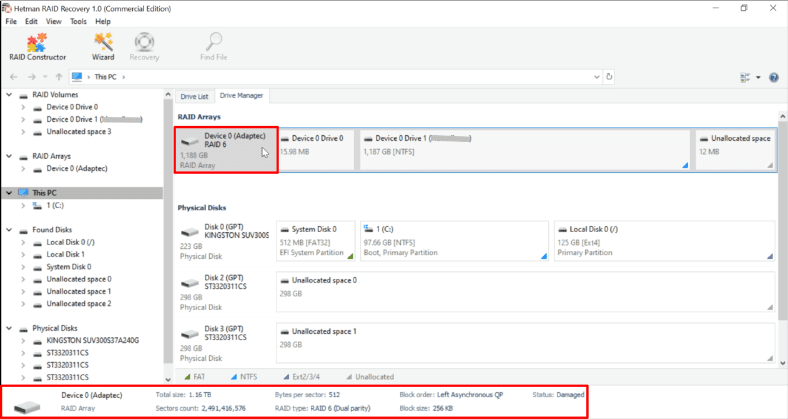This screenshot has height=419, width=788.
Task: Select Unallocated space 3 in tree
Action: click(x=79, y=132)
